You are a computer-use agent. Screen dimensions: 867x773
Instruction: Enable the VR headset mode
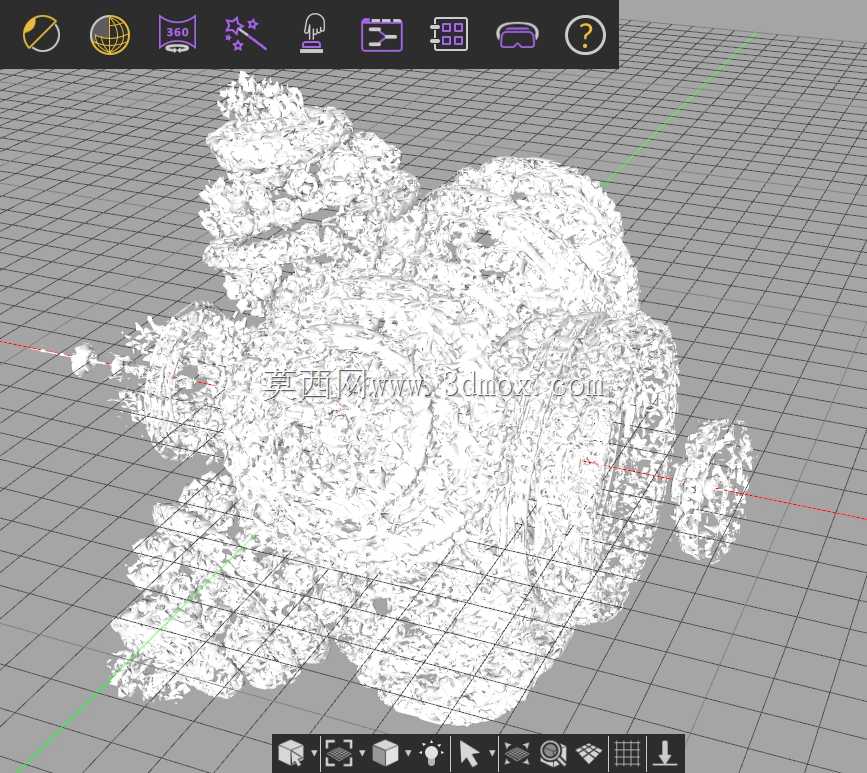point(516,35)
